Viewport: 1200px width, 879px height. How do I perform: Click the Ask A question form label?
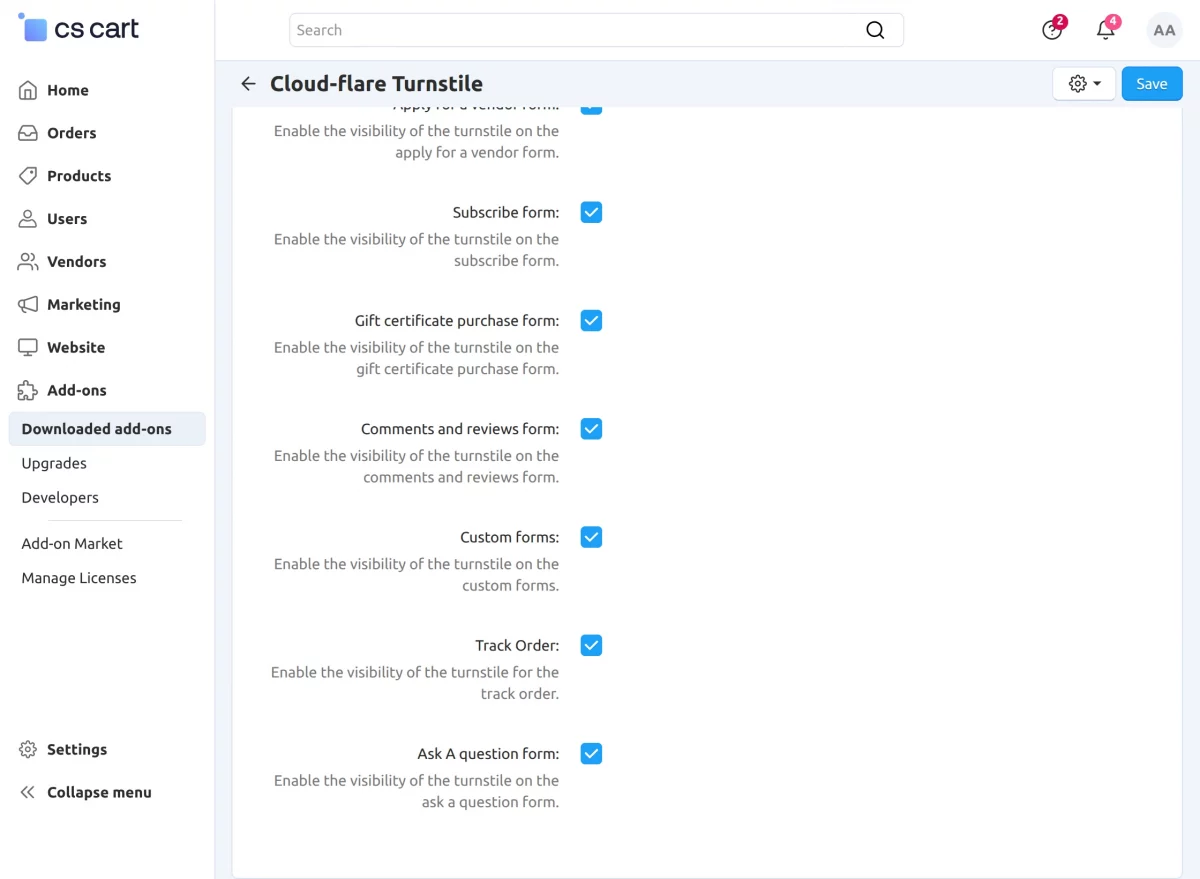(x=488, y=754)
